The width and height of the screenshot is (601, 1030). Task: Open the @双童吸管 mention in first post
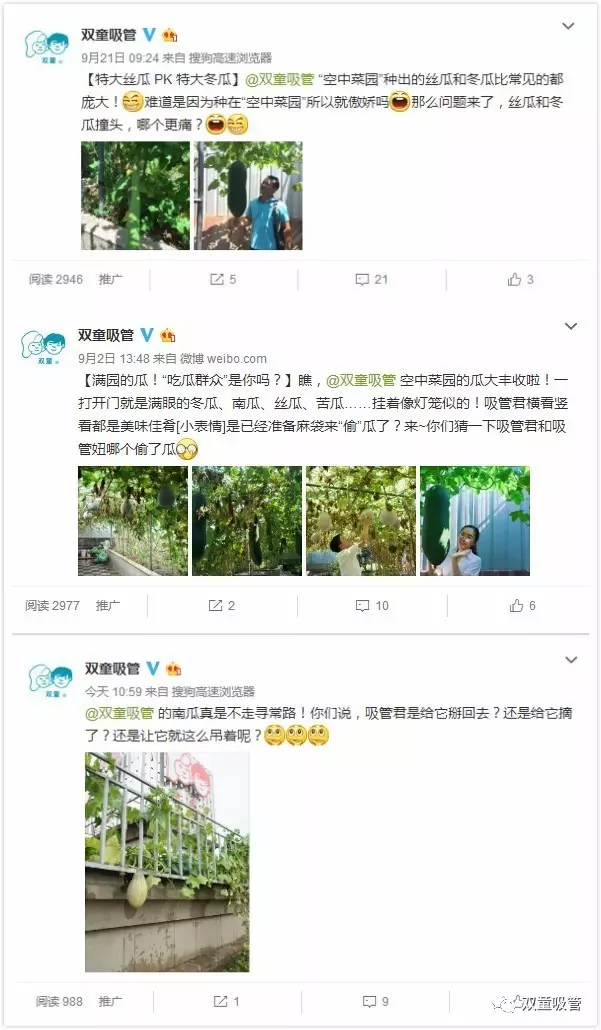[279, 79]
